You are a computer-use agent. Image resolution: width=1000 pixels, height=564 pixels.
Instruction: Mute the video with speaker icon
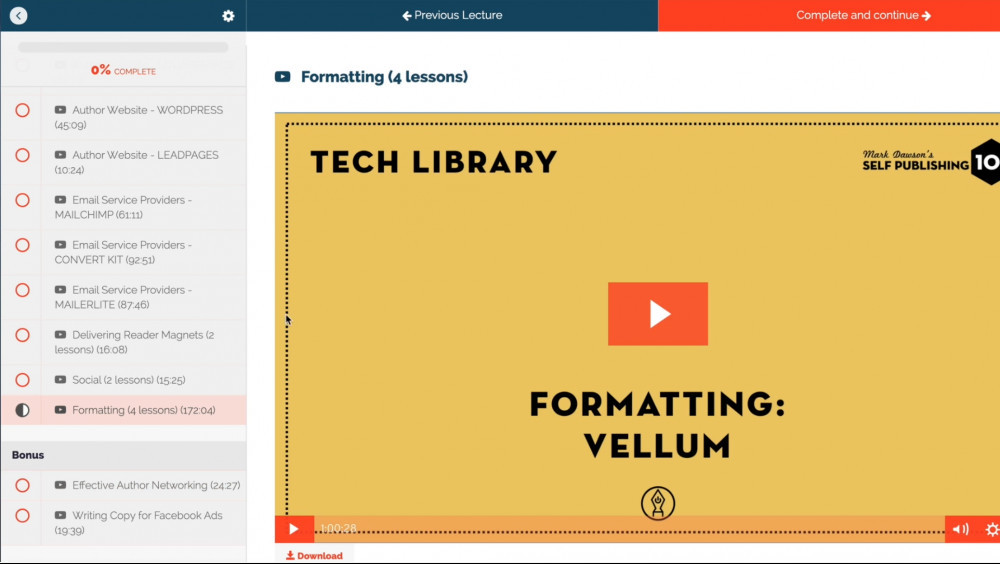click(960, 529)
